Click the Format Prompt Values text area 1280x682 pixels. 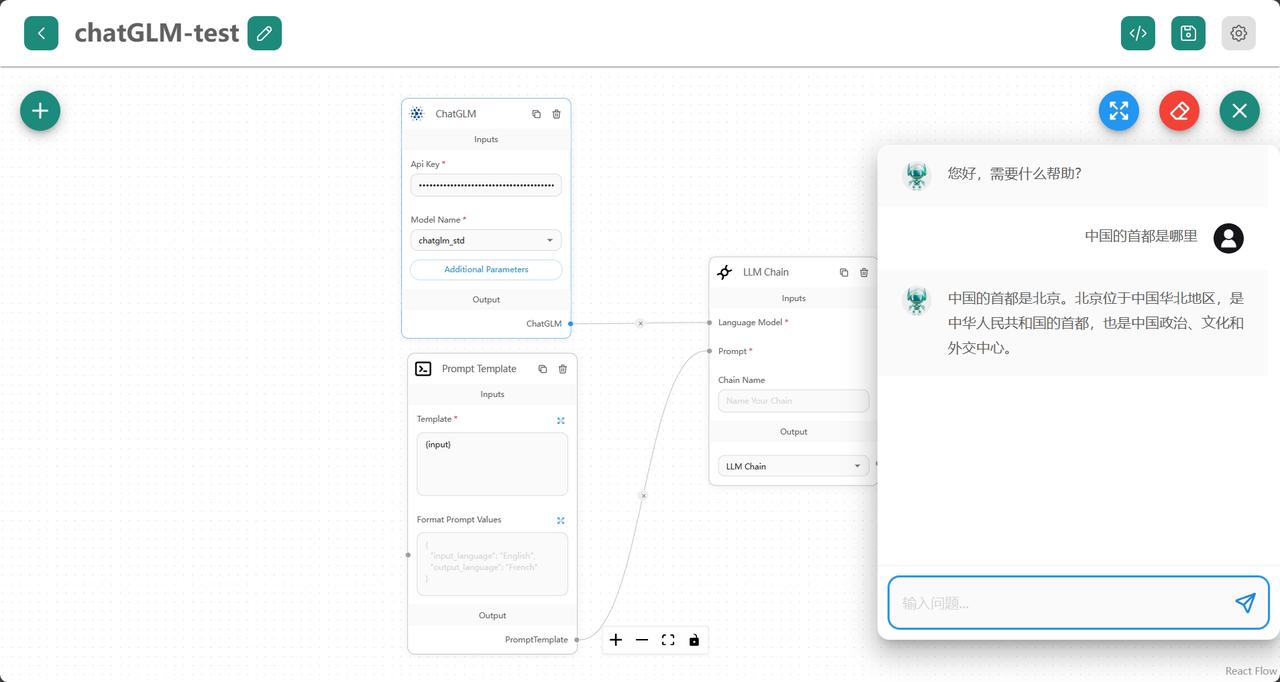point(492,564)
